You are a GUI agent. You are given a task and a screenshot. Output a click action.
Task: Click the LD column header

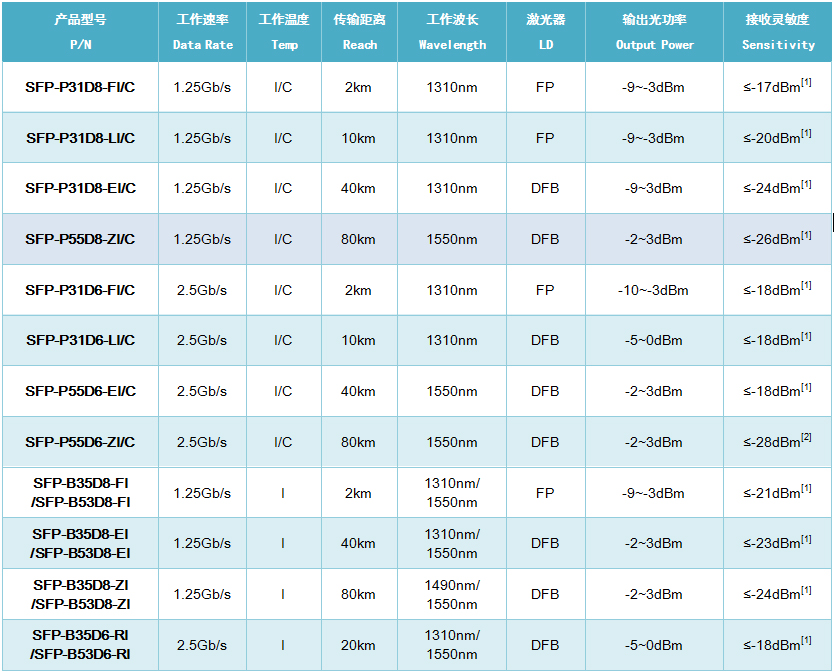[x=546, y=32]
